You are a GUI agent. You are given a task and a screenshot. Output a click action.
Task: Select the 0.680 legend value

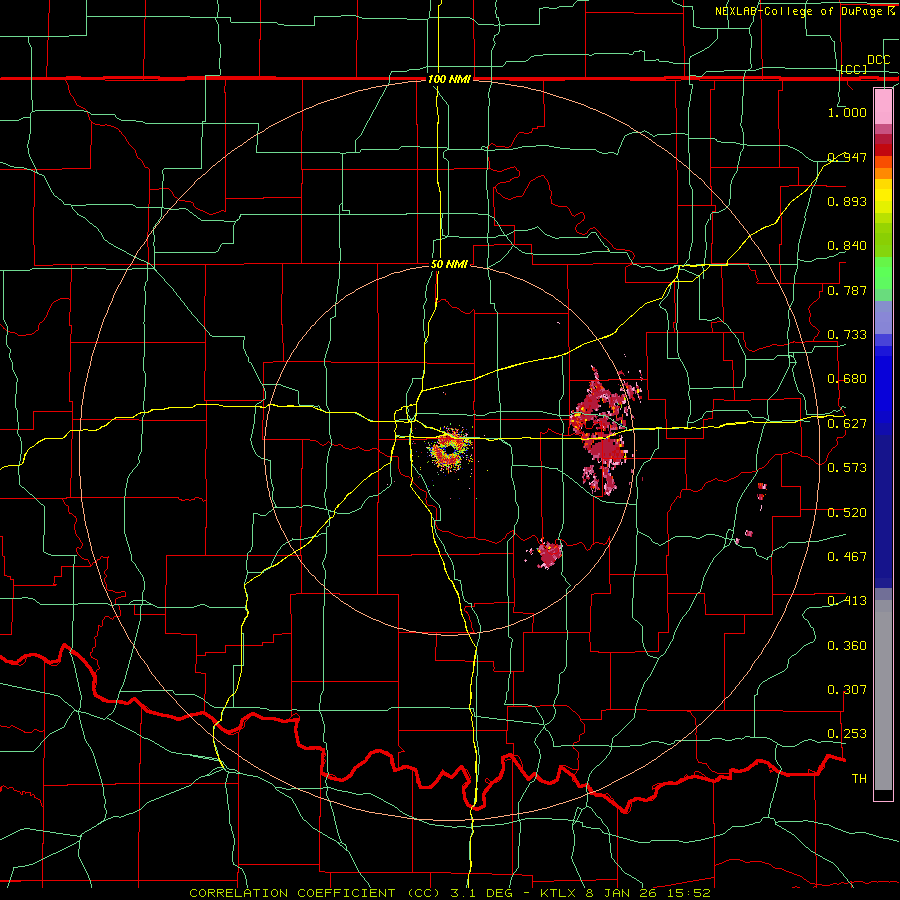pos(847,379)
